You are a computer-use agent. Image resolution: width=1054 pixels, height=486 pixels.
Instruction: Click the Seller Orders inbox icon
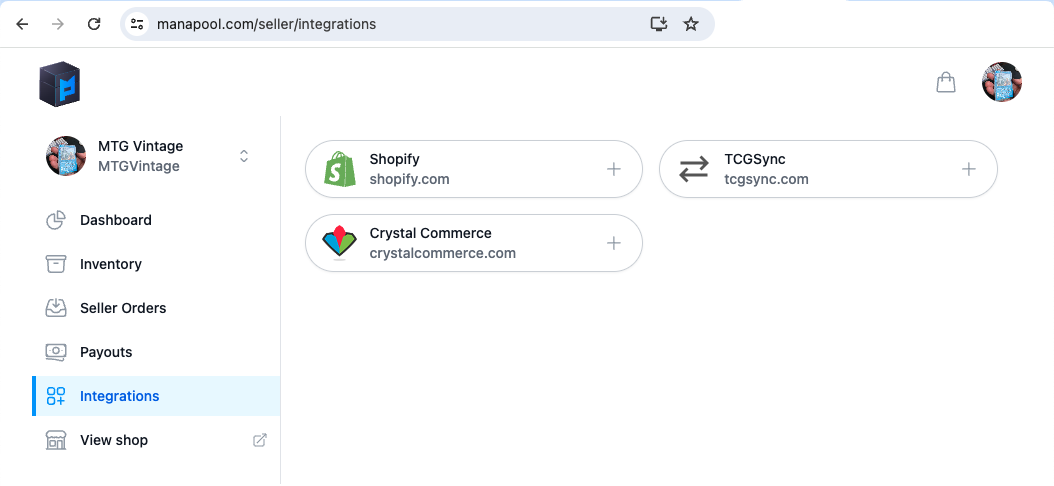[56, 308]
